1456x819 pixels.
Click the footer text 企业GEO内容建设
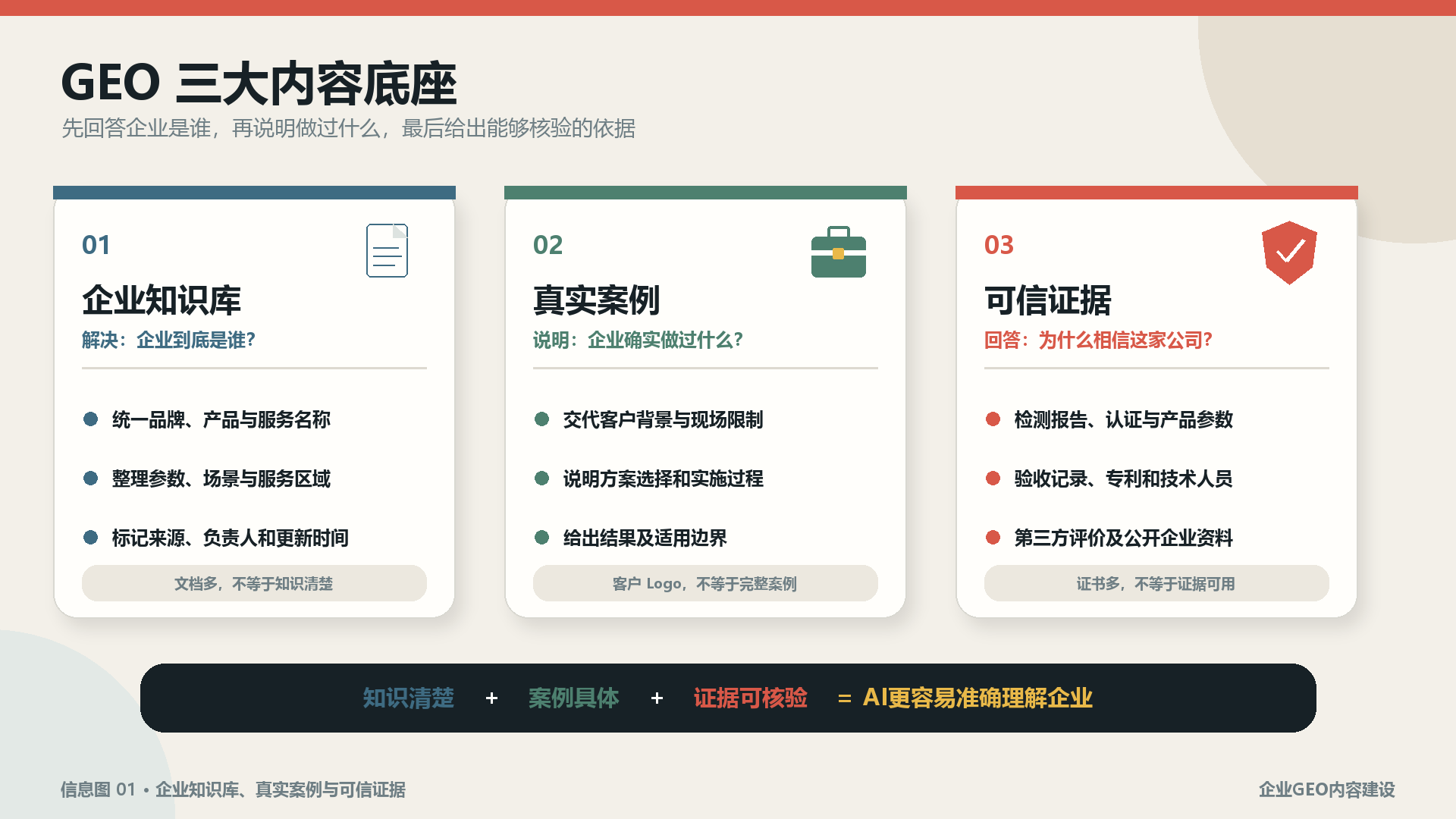pos(1326,789)
